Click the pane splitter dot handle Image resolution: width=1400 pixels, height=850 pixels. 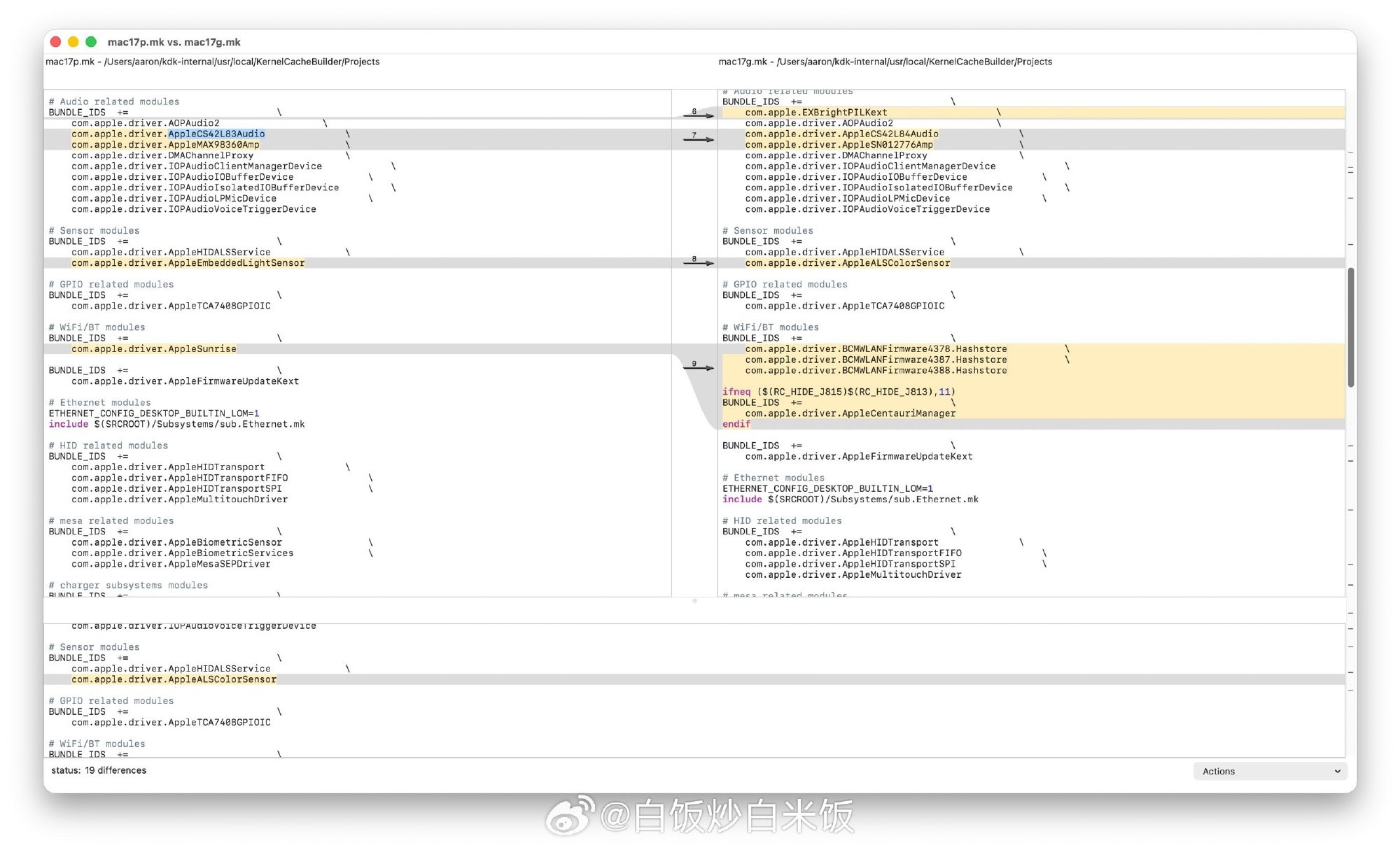pos(694,600)
